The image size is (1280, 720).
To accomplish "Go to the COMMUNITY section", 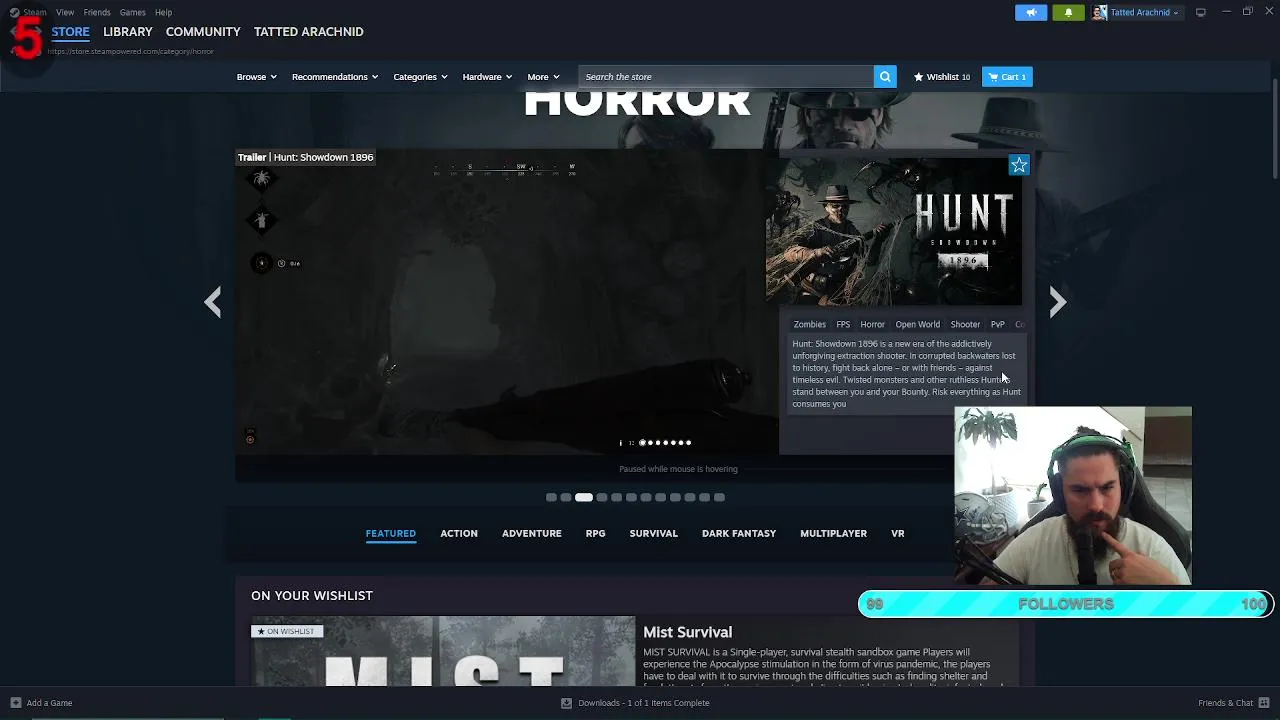I will point(203,32).
